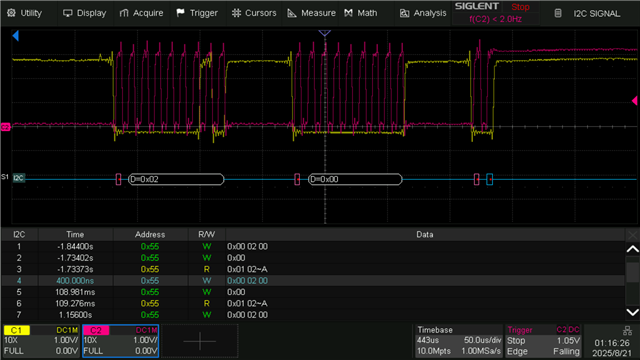640x360 pixels.
Task: Click the network status icon
Action: [627, 330]
